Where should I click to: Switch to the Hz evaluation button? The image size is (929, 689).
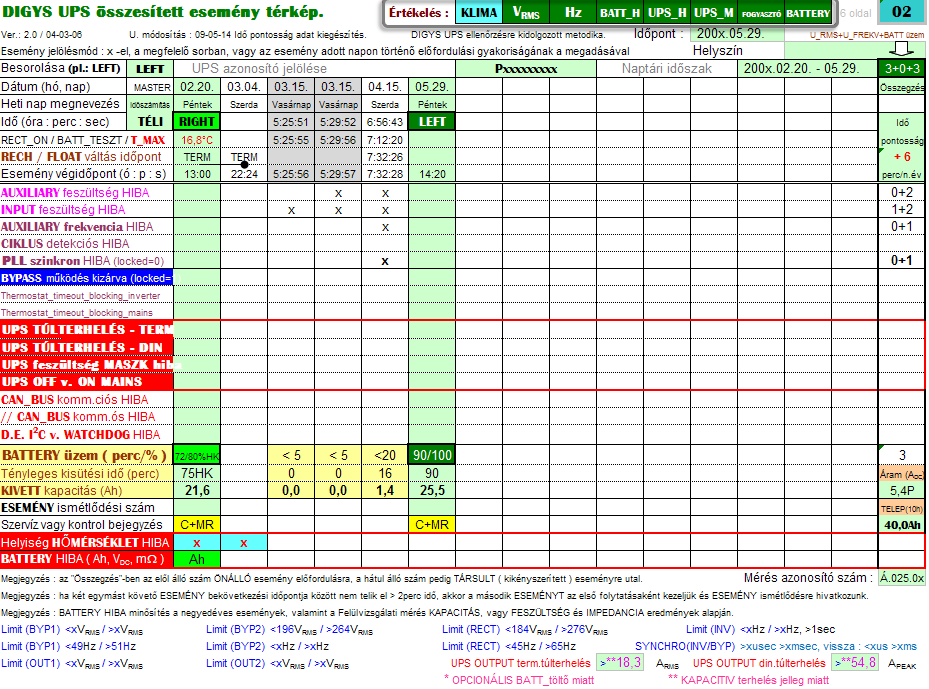pos(572,13)
